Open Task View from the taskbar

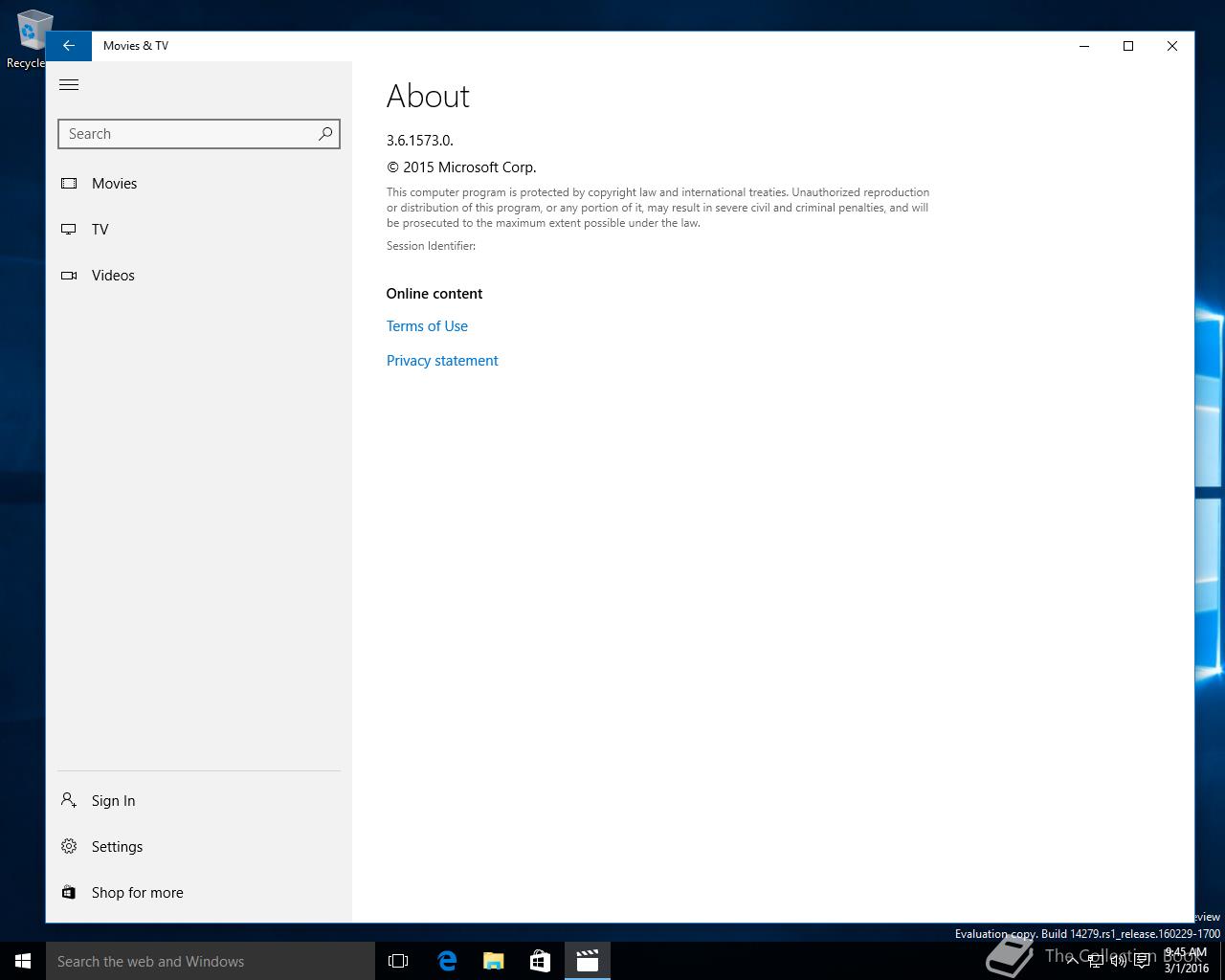(x=398, y=961)
